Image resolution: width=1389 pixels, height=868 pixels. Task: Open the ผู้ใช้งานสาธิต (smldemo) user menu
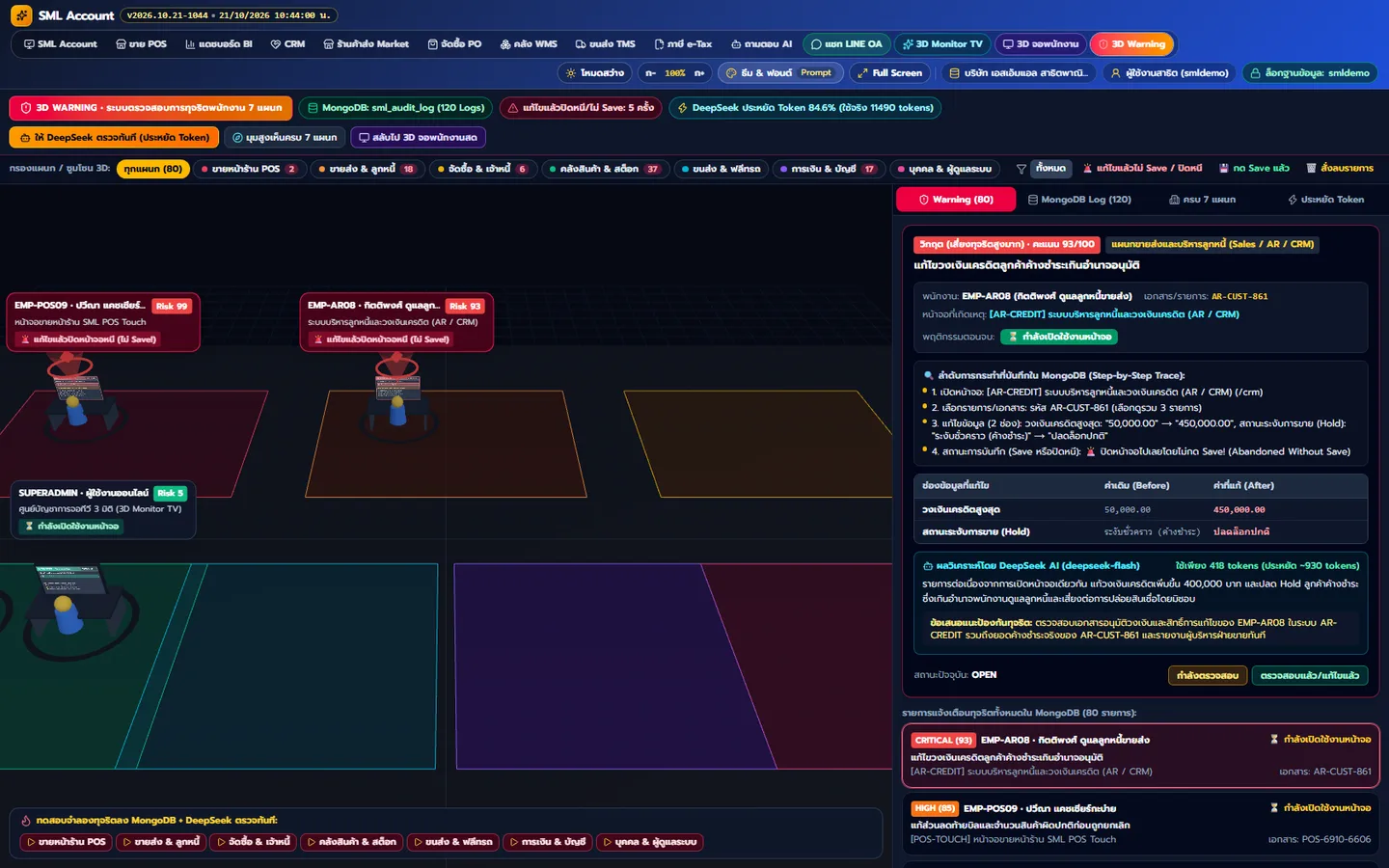tap(1170, 73)
